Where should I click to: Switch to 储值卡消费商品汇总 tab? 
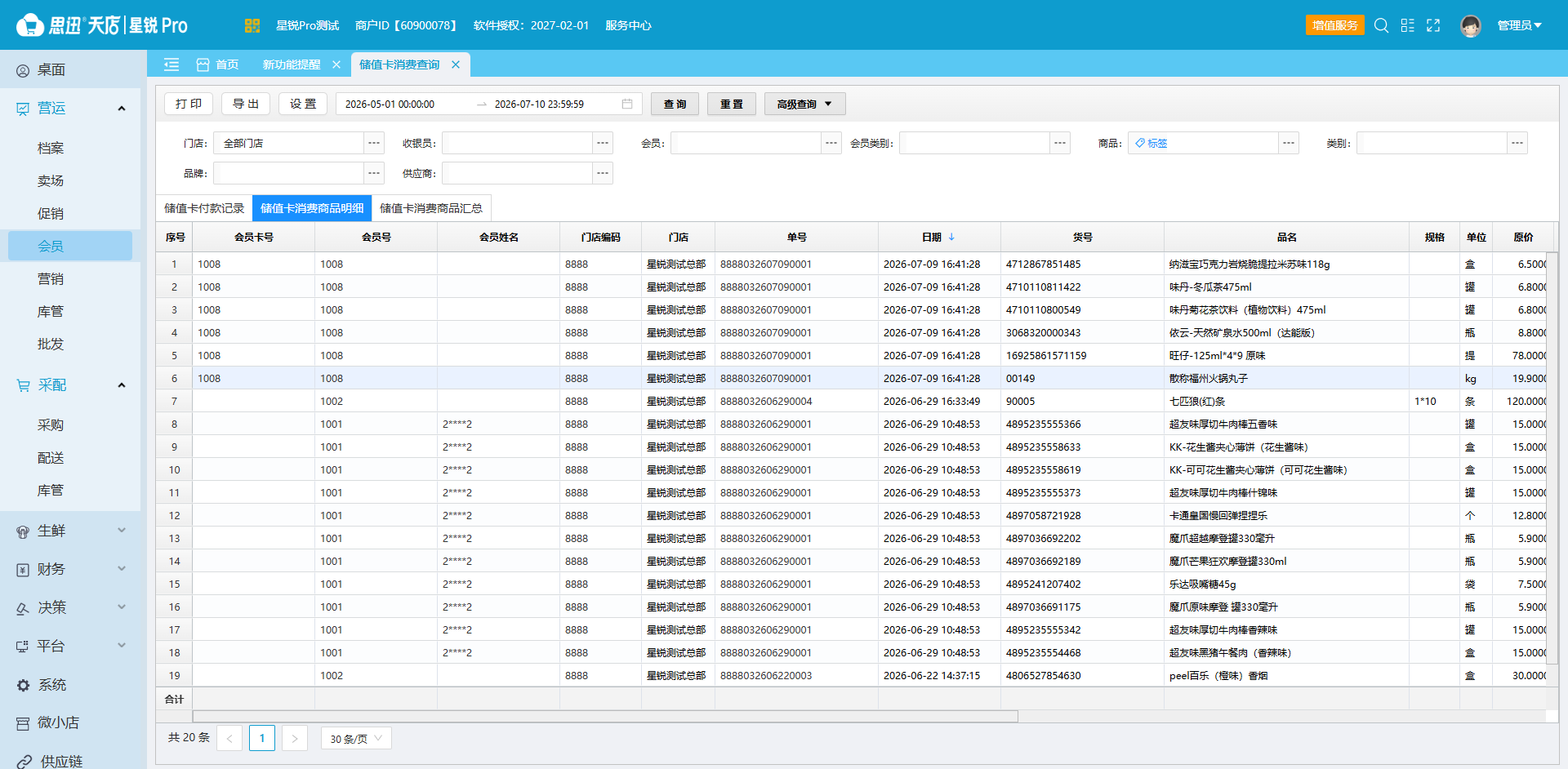click(431, 208)
